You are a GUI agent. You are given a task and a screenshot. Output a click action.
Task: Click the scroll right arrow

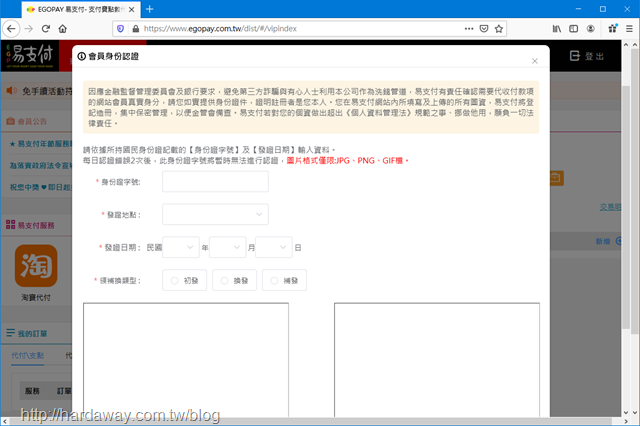627,421
